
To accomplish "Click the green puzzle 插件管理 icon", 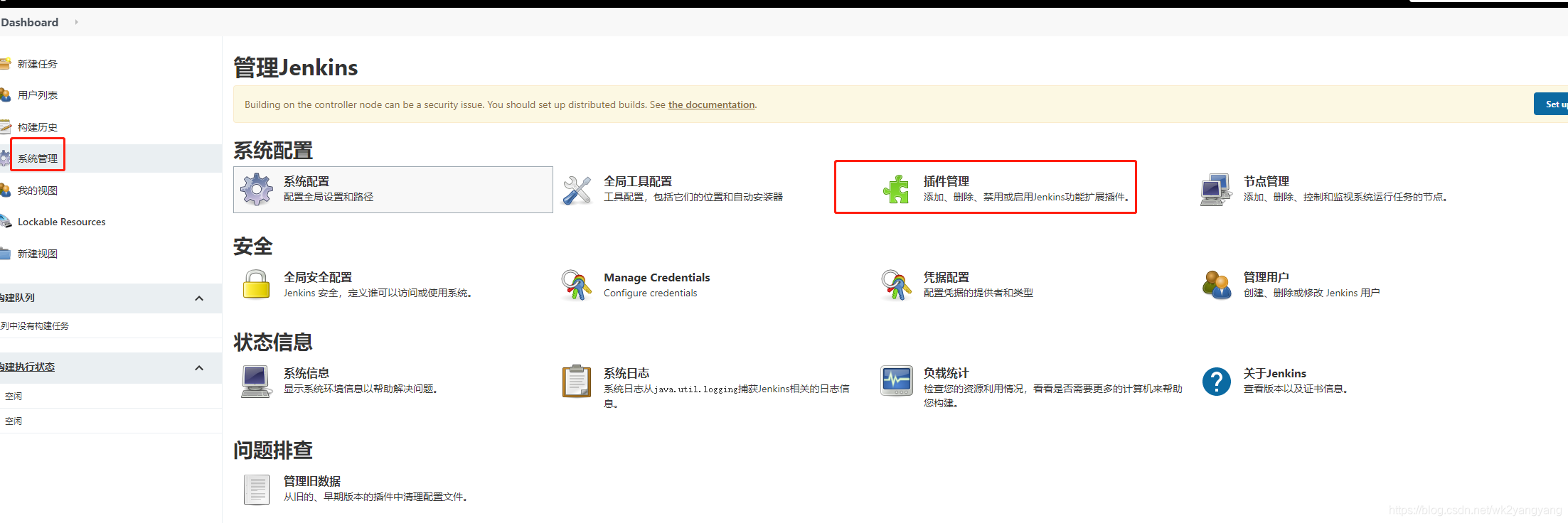I will coord(896,189).
